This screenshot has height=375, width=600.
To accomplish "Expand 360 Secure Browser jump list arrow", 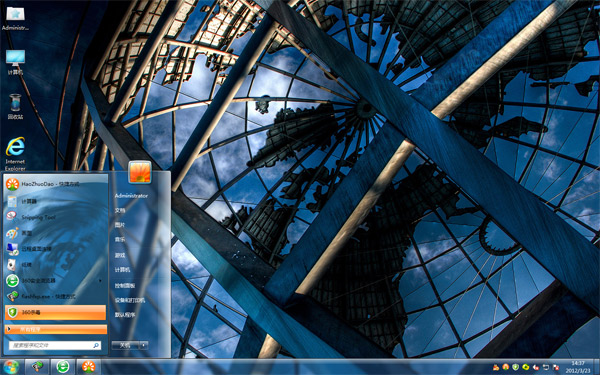I will (x=101, y=280).
